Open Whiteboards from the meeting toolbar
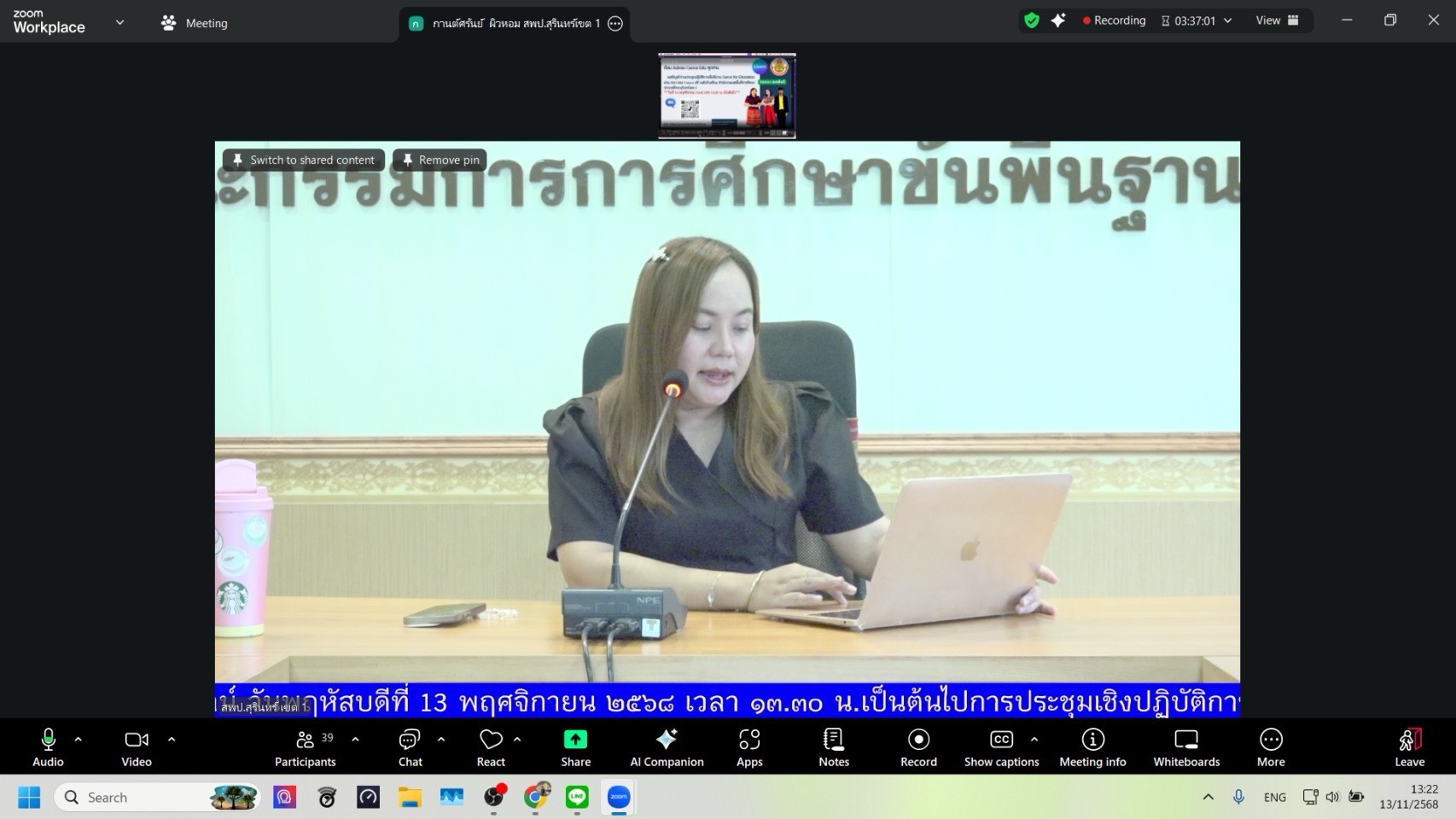The height and width of the screenshot is (819, 1456). point(1185,747)
